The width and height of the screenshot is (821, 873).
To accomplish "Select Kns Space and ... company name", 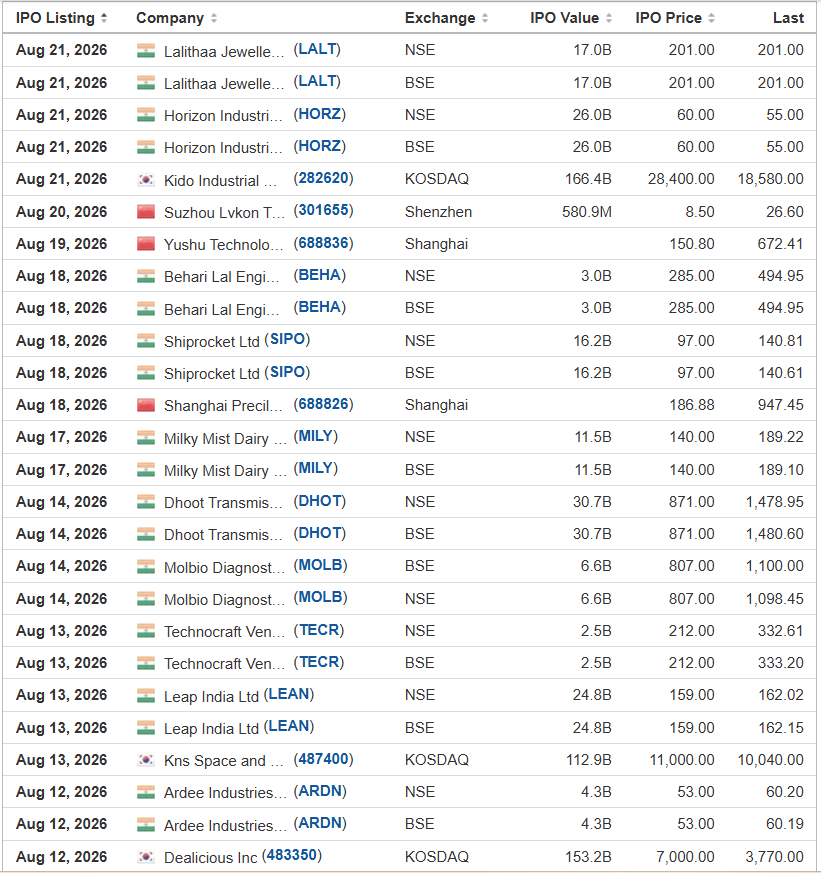I will [x=223, y=761].
